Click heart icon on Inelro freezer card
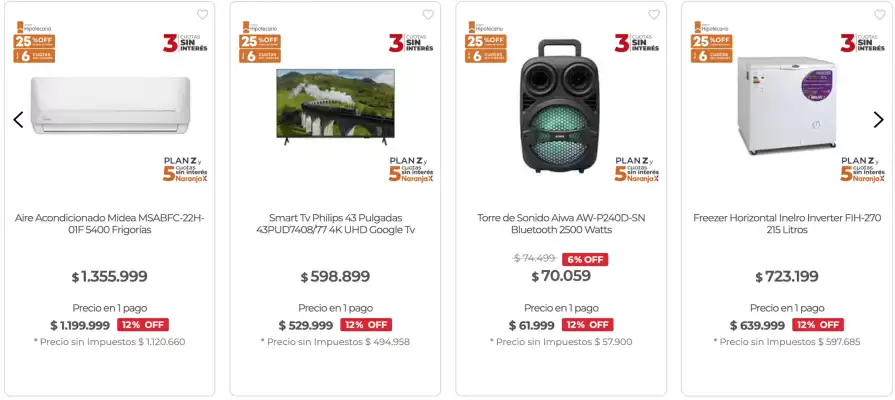The width and height of the screenshot is (895, 400). click(x=880, y=15)
